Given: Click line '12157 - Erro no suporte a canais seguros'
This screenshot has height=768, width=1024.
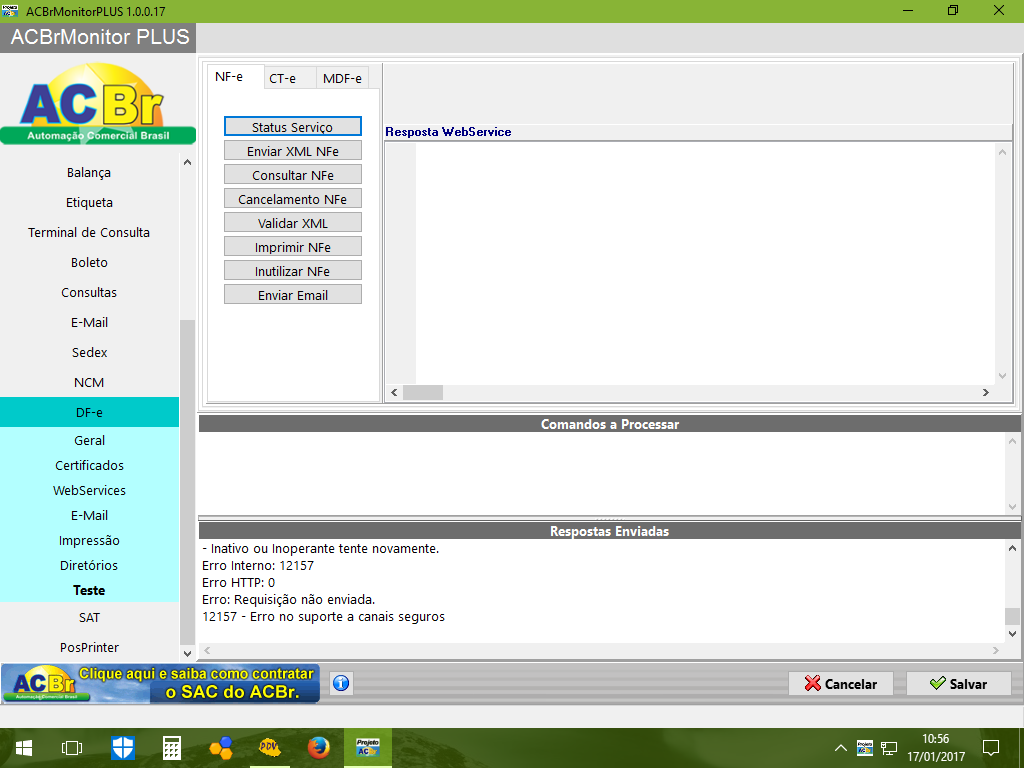Looking at the screenshot, I should coord(323,616).
